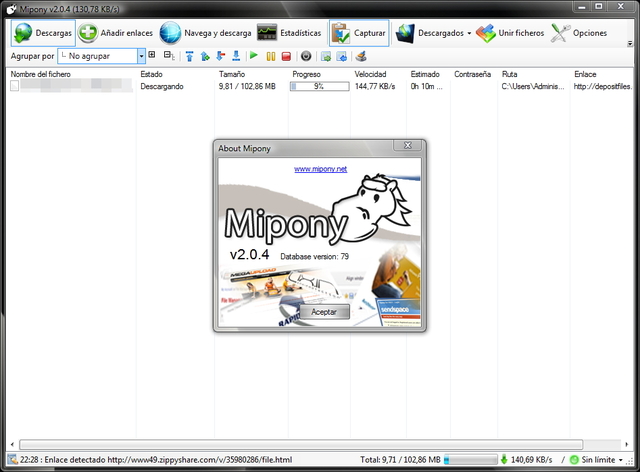Click the green download speed arrow icon

[x=504, y=460]
